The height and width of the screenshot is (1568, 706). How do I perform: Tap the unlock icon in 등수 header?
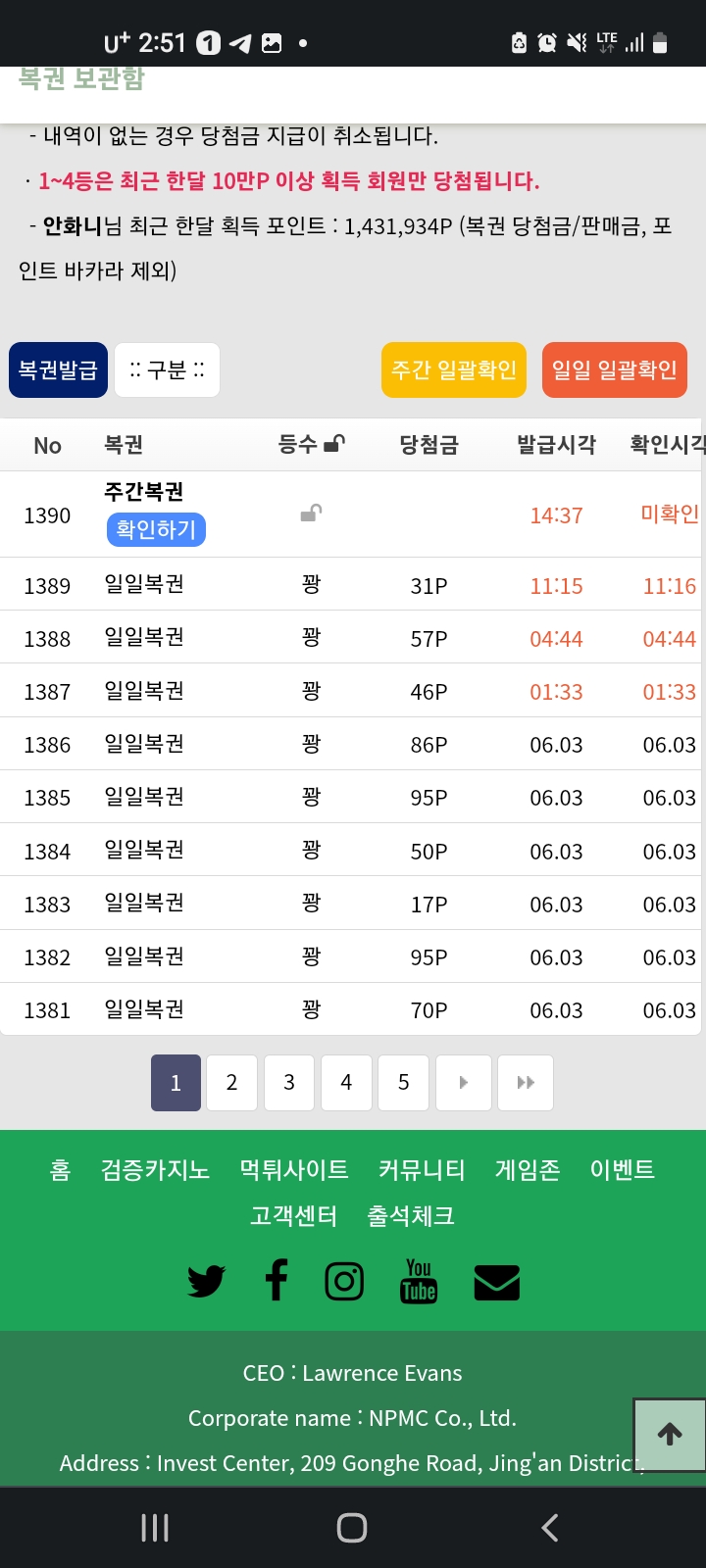(x=333, y=444)
